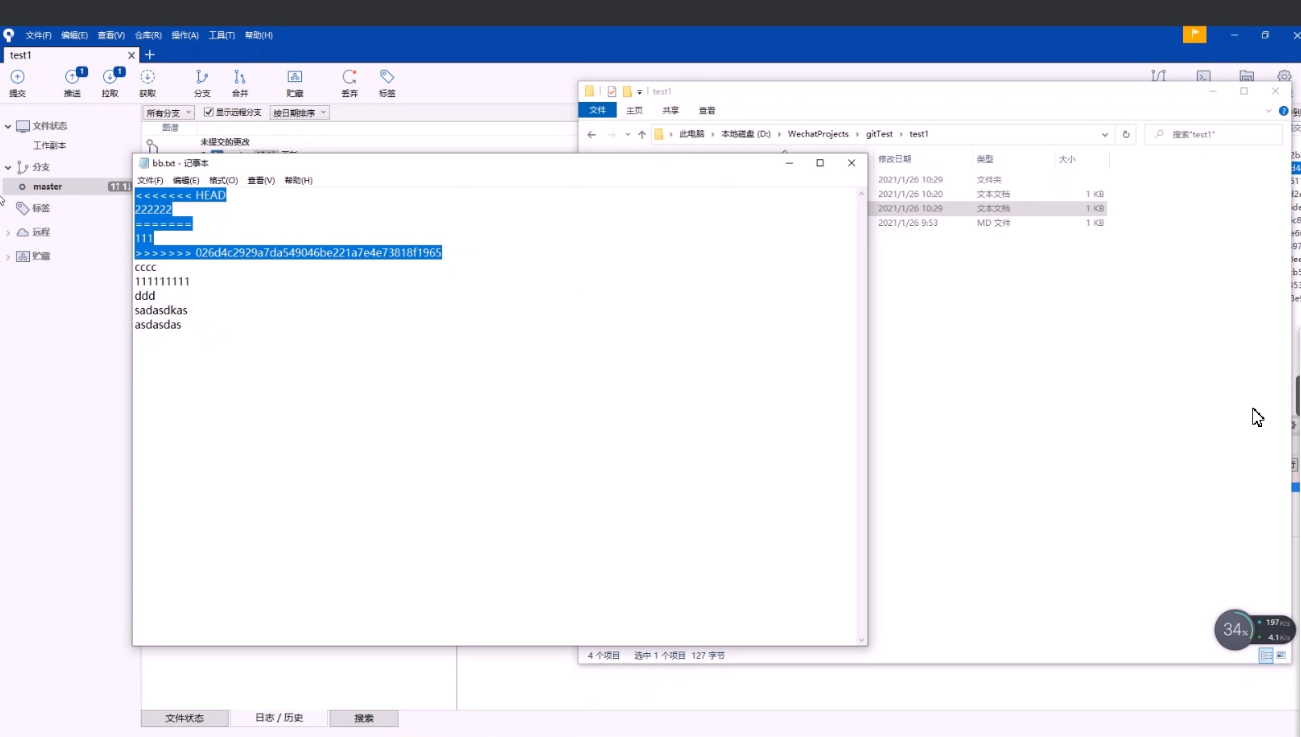The image size is (1301, 737).
Task: Click gitTest in Explorer breadcrumb
Action: [x=879, y=134]
